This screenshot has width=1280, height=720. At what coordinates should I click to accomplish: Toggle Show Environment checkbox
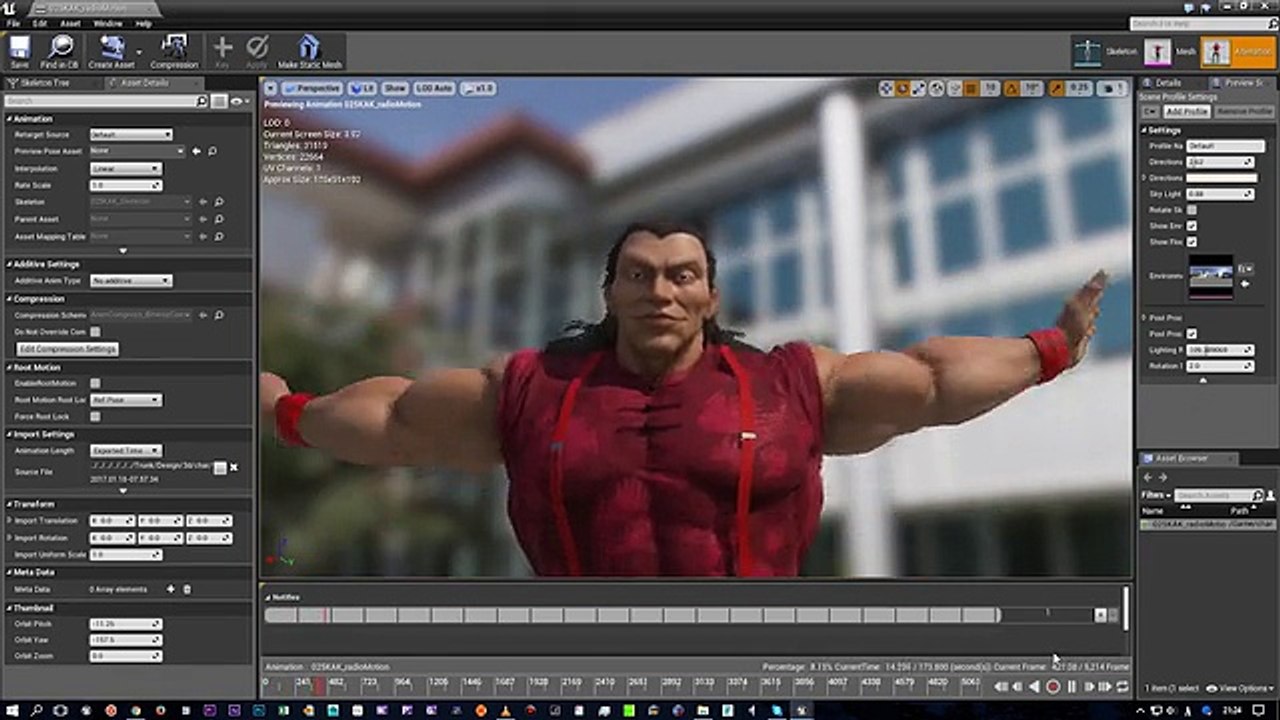pos(1192,226)
